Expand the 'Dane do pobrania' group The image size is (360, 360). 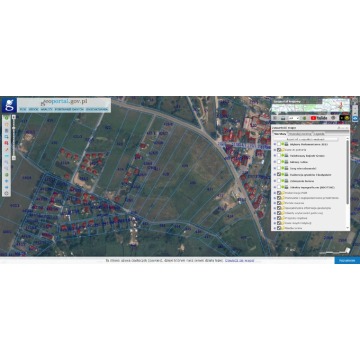(275, 150)
